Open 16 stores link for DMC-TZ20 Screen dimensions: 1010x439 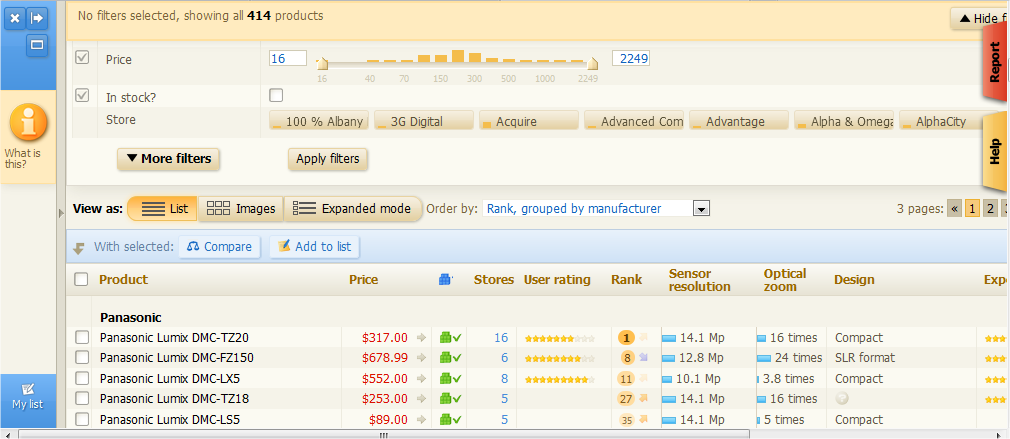click(x=501, y=337)
